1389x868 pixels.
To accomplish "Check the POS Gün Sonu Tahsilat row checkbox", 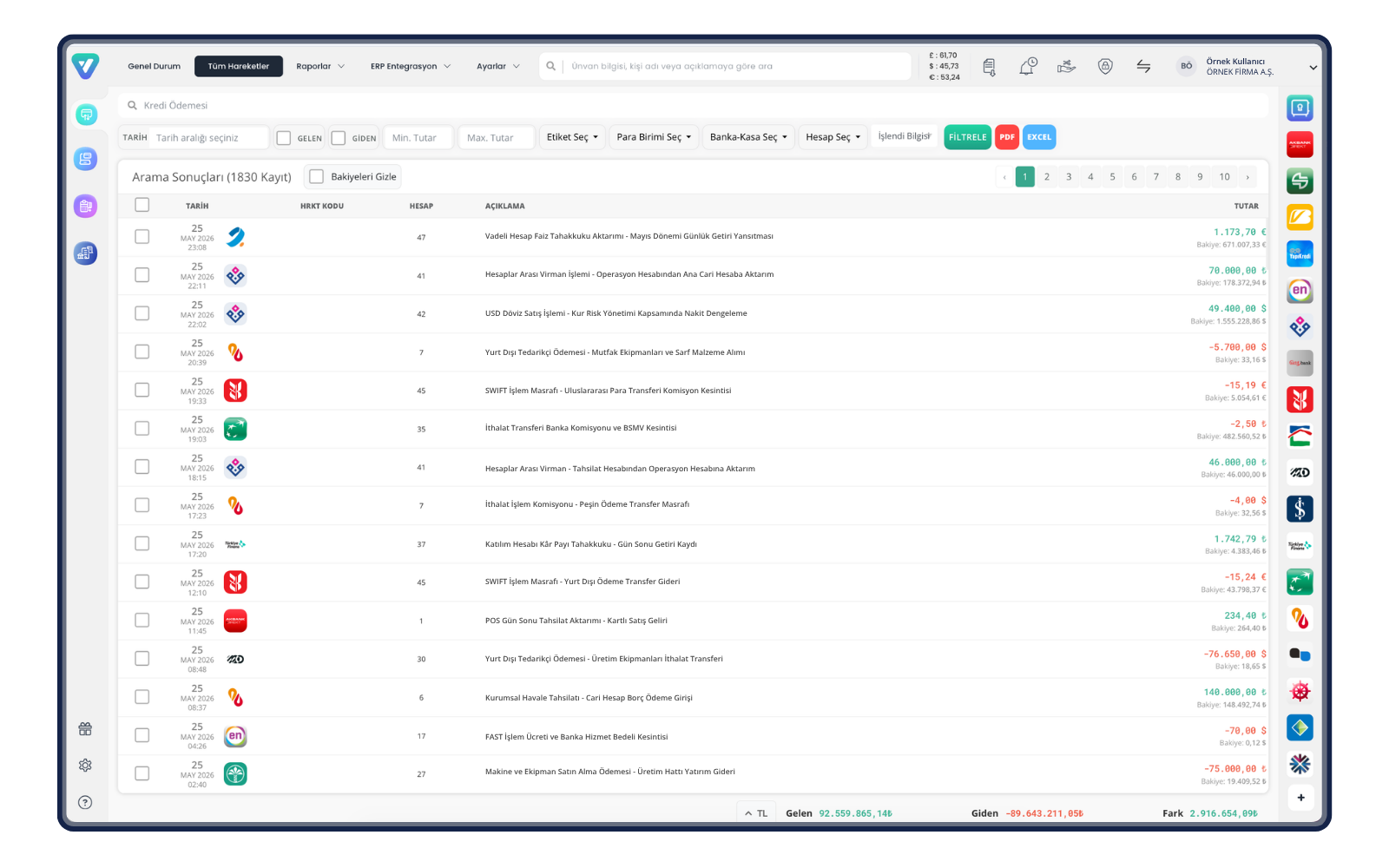I will (x=142, y=620).
